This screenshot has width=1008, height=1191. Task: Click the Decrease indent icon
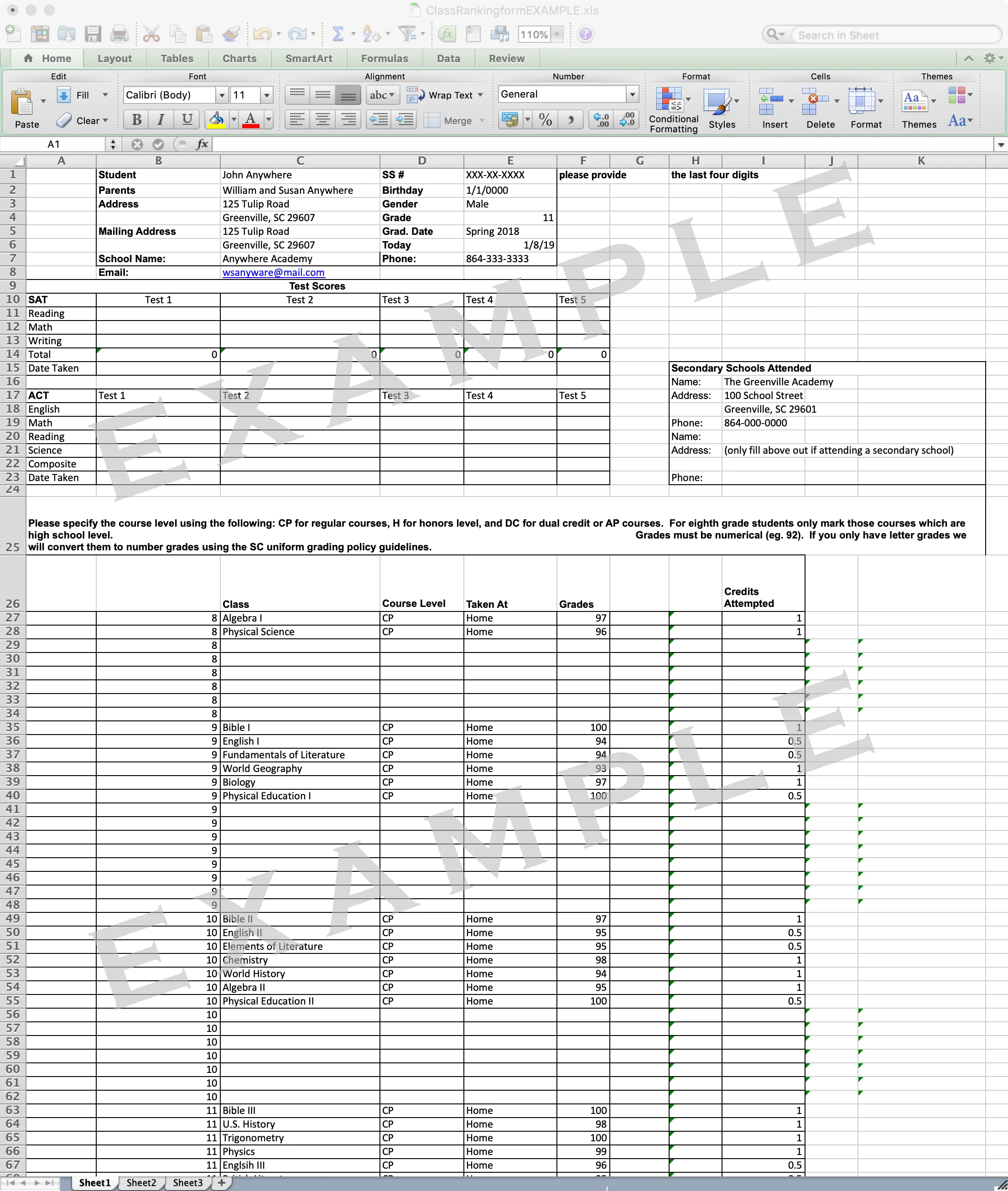(x=379, y=120)
